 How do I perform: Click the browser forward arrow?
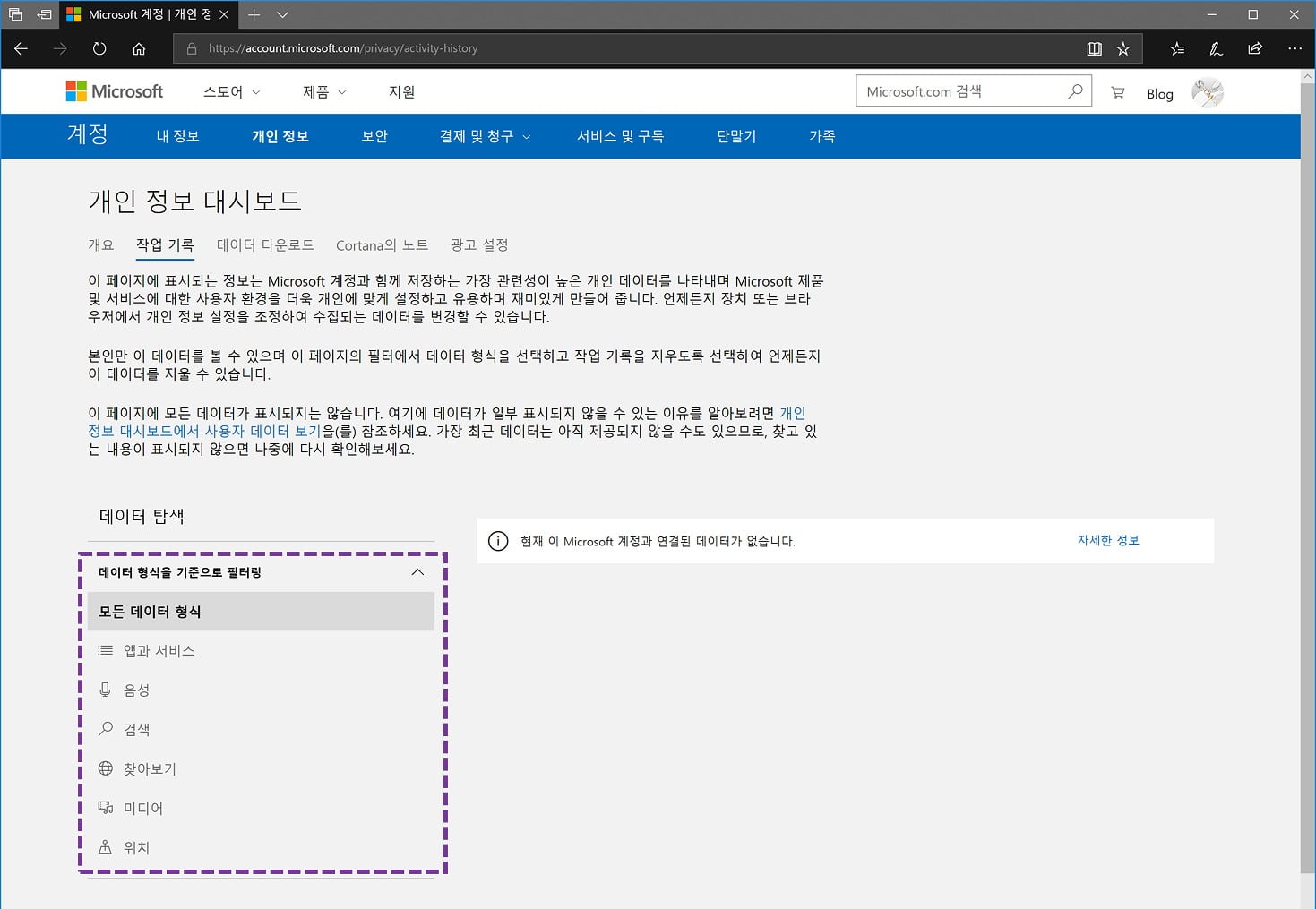click(x=60, y=48)
